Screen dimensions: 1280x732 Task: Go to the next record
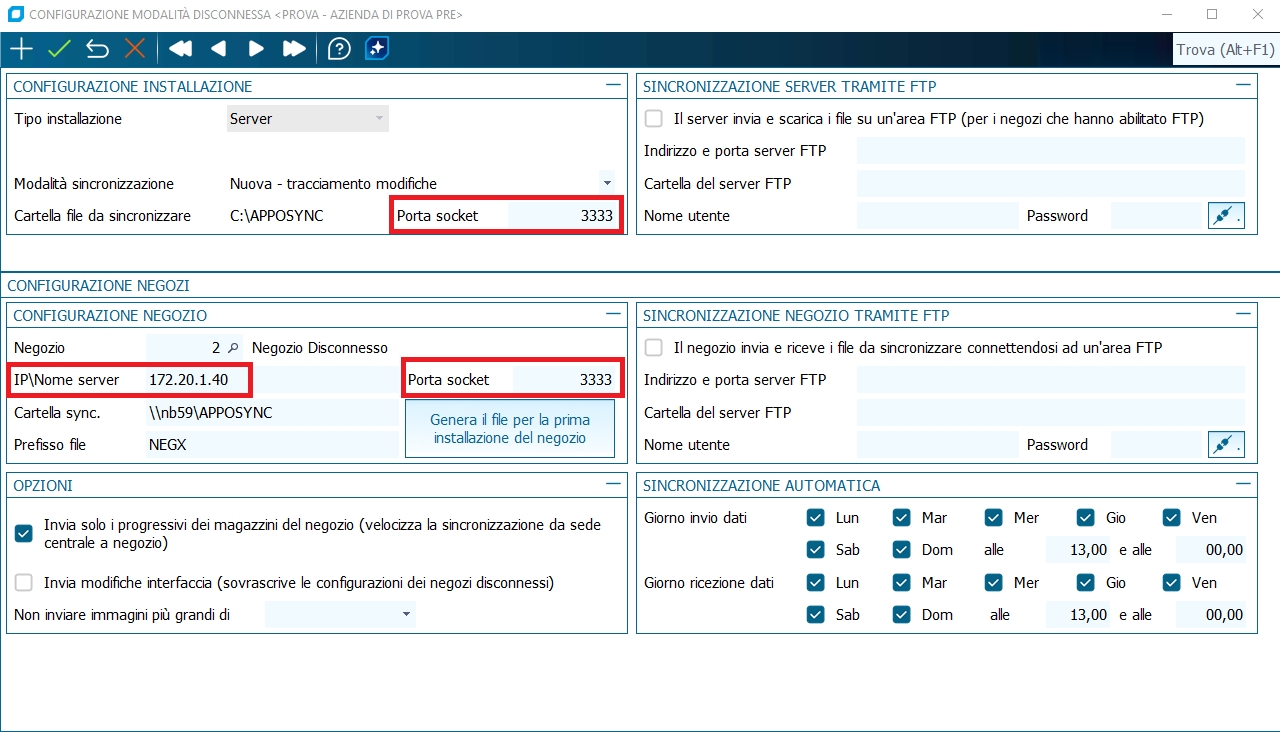pos(256,48)
